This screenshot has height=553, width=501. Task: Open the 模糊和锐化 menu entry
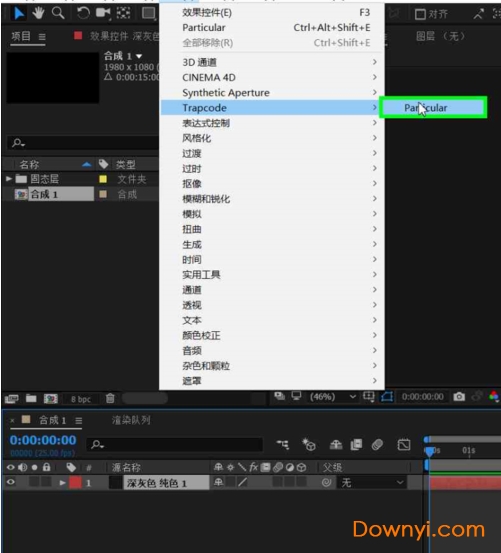coord(273,199)
